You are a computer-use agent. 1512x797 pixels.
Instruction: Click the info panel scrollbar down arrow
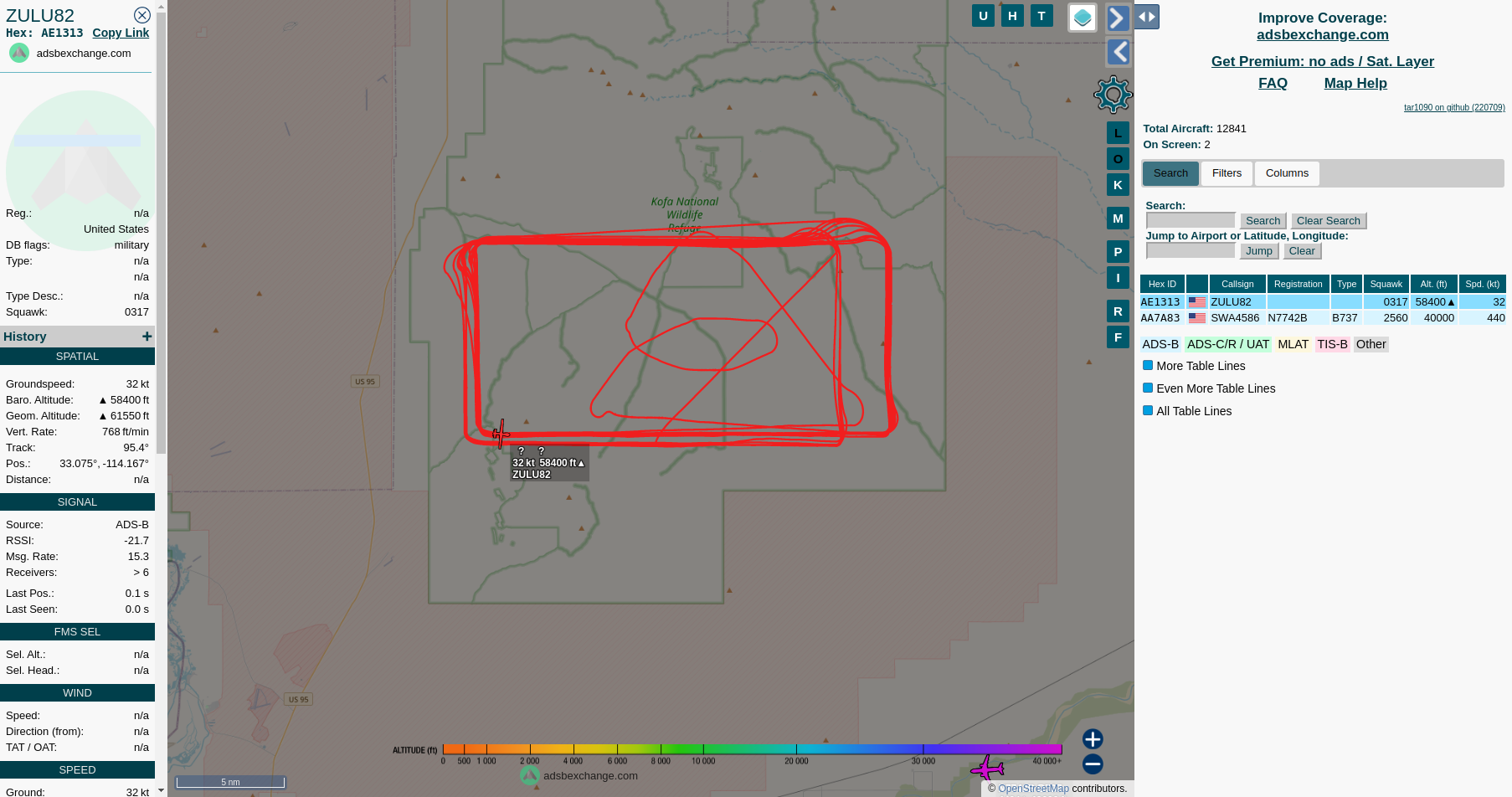tap(161, 790)
